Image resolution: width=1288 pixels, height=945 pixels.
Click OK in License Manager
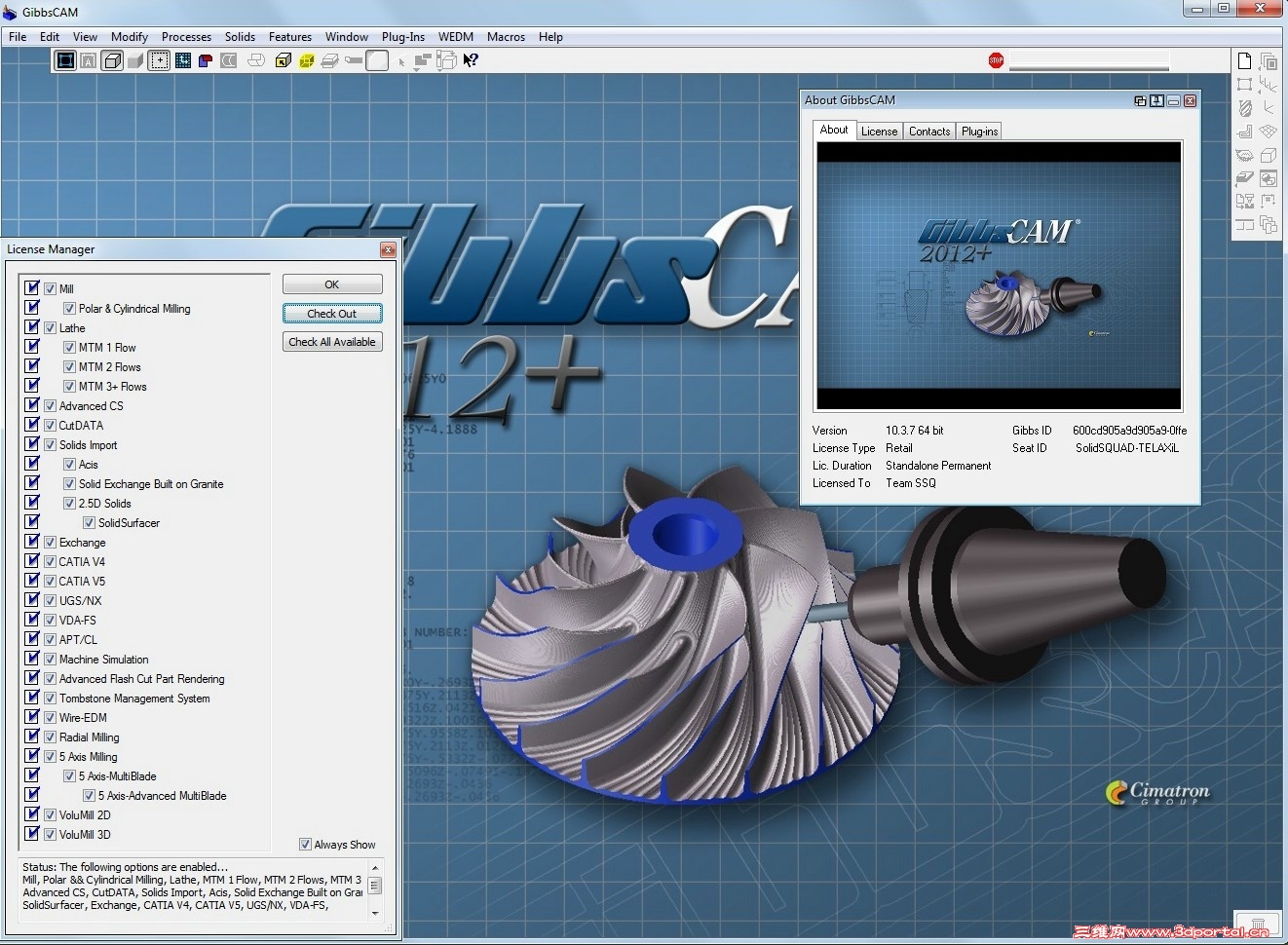tap(332, 284)
